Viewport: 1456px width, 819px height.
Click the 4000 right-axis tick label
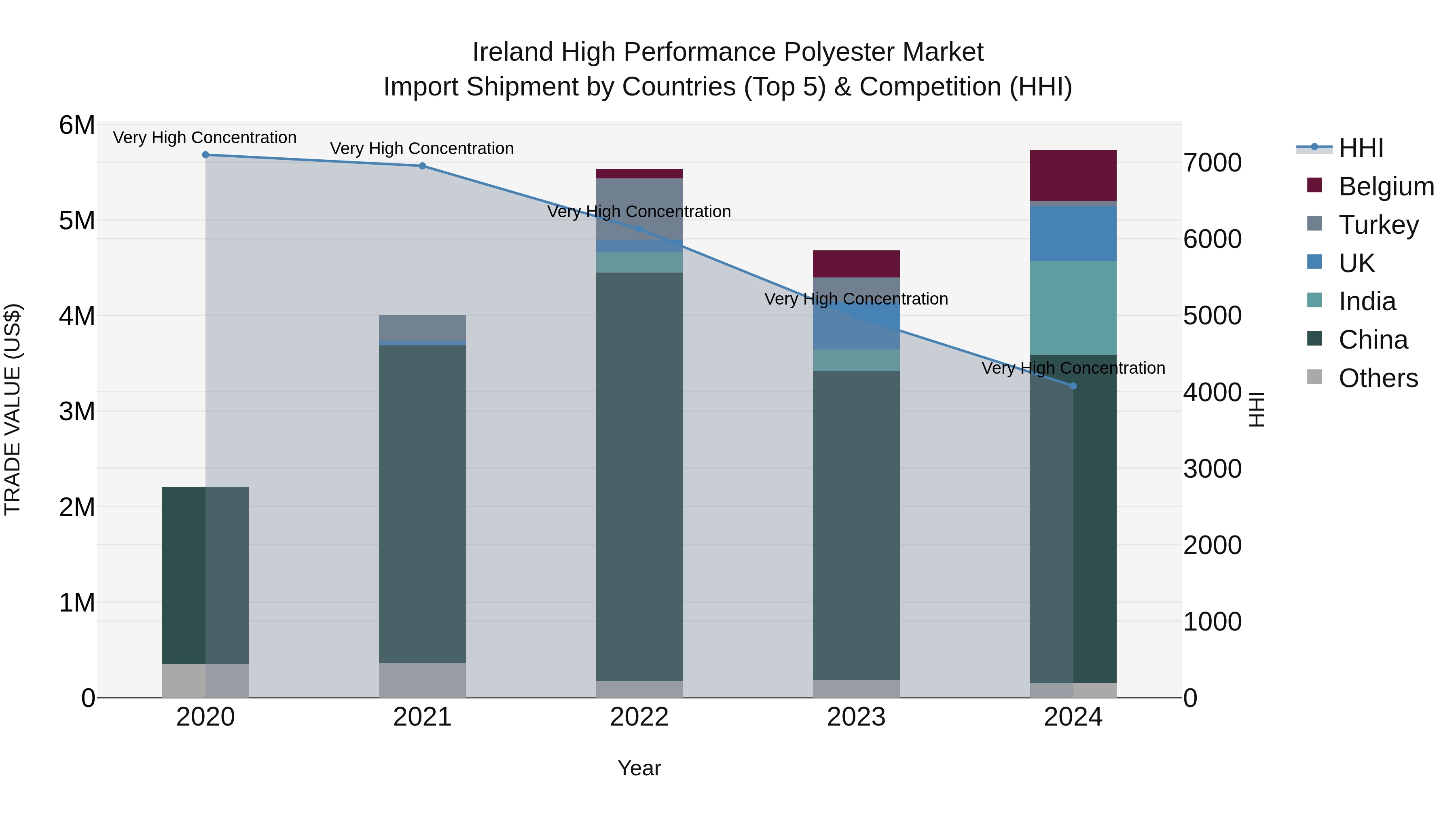[1213, 392]
